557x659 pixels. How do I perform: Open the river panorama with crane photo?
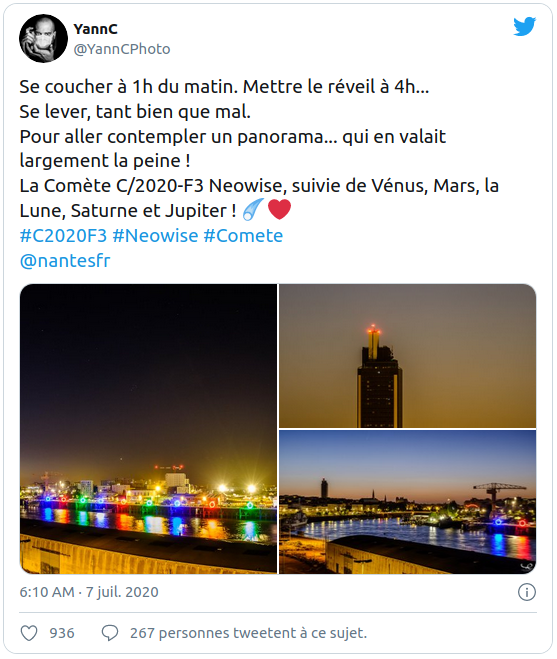408,502
